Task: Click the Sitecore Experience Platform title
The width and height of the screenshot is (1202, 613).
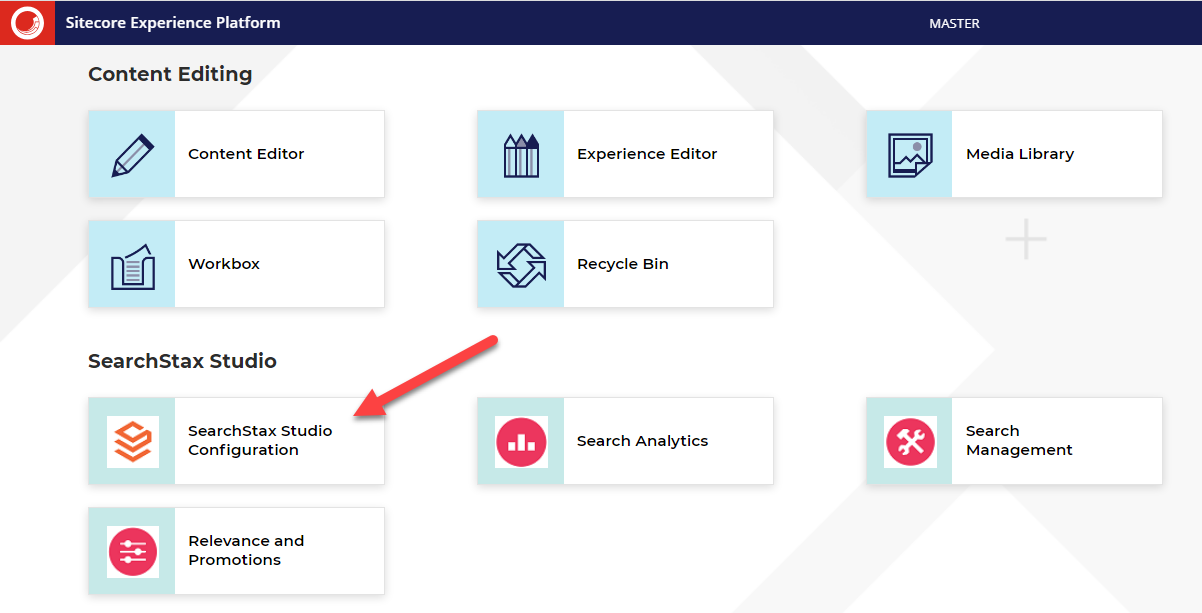Action: 172,22
